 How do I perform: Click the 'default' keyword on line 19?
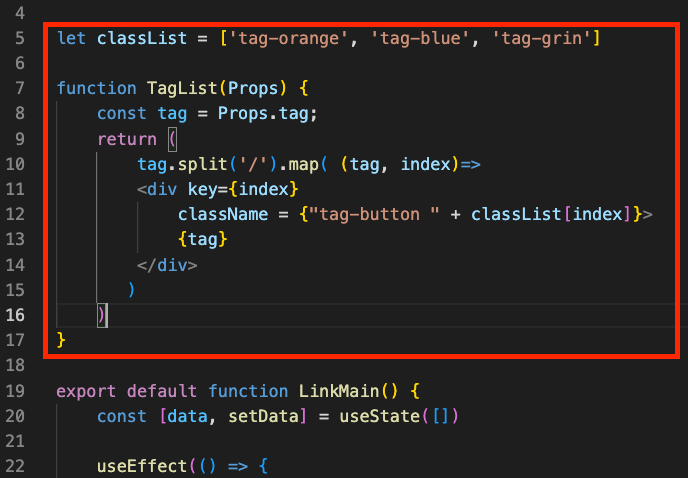point(162,391)
